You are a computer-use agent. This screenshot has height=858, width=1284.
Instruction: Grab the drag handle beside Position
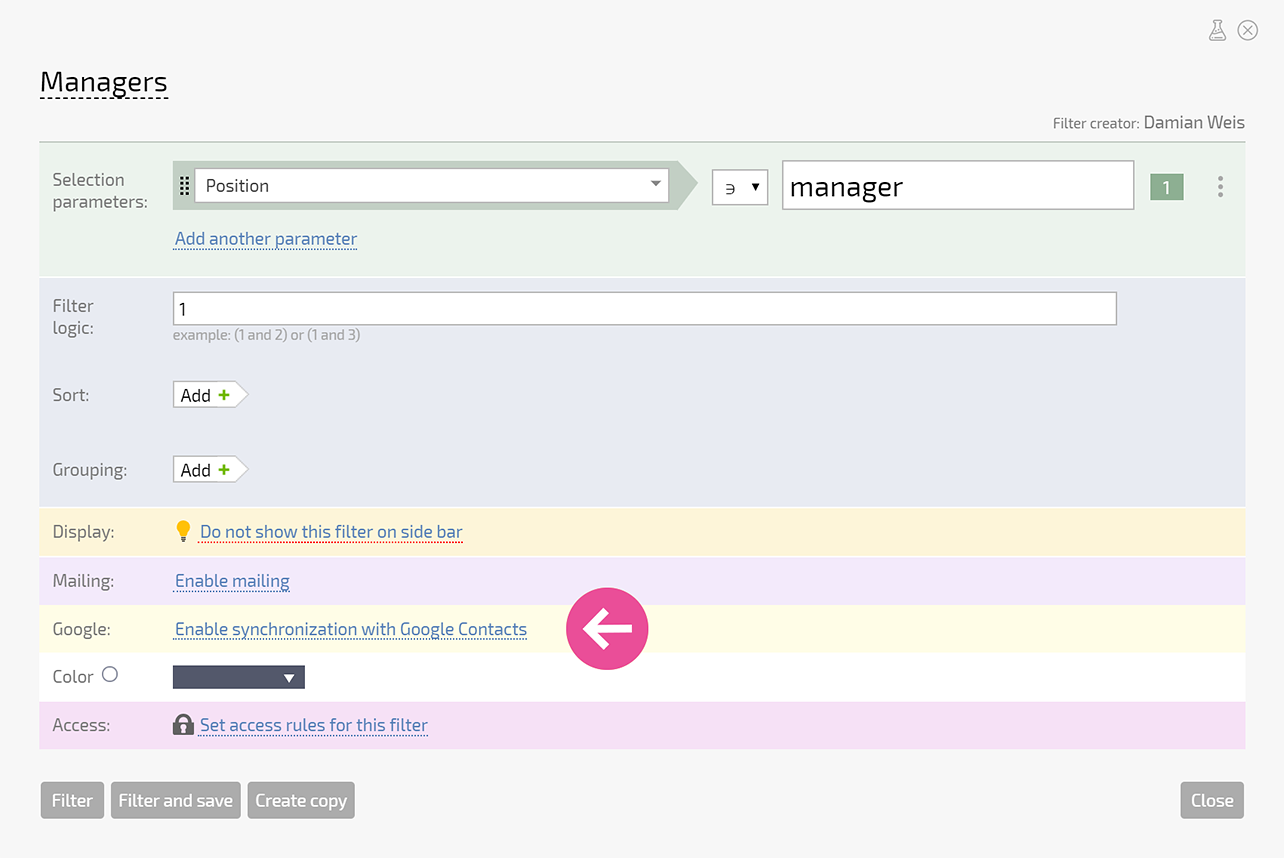tap(185, 186)
